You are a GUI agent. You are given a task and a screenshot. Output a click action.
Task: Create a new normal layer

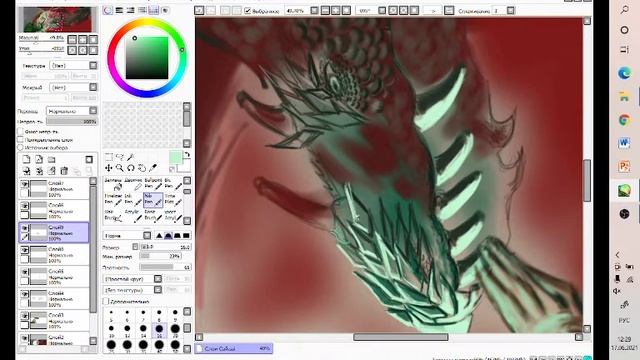tap(27, 160)
